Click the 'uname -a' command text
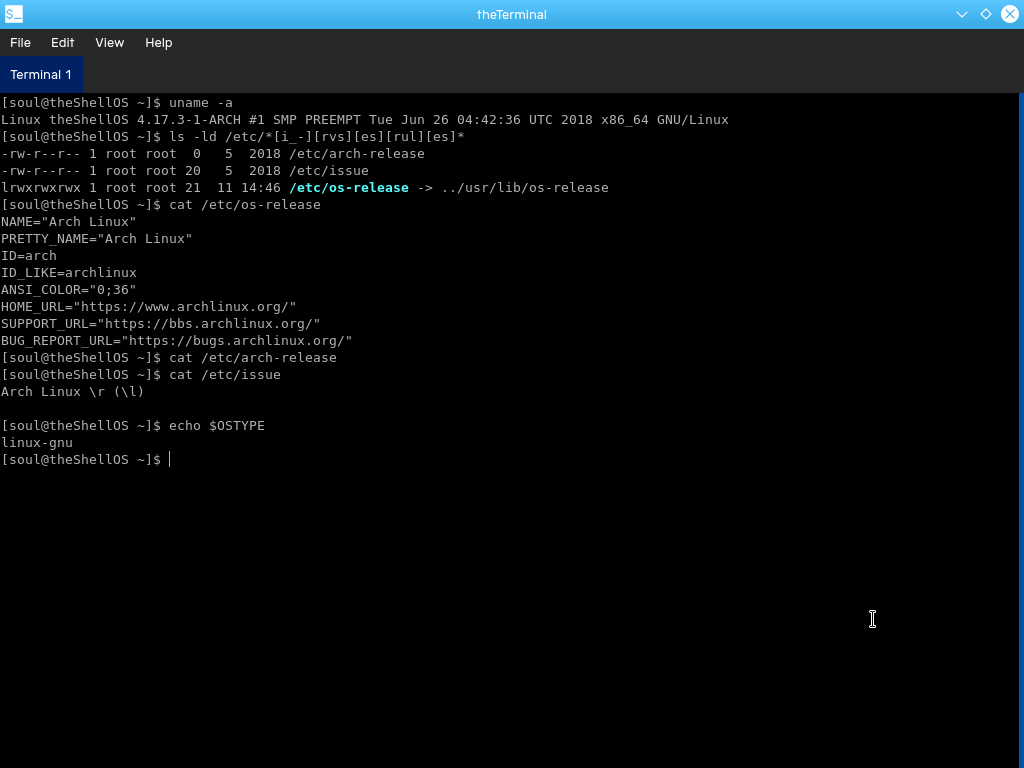This screenshot has height=768, width=1024. 200,103
